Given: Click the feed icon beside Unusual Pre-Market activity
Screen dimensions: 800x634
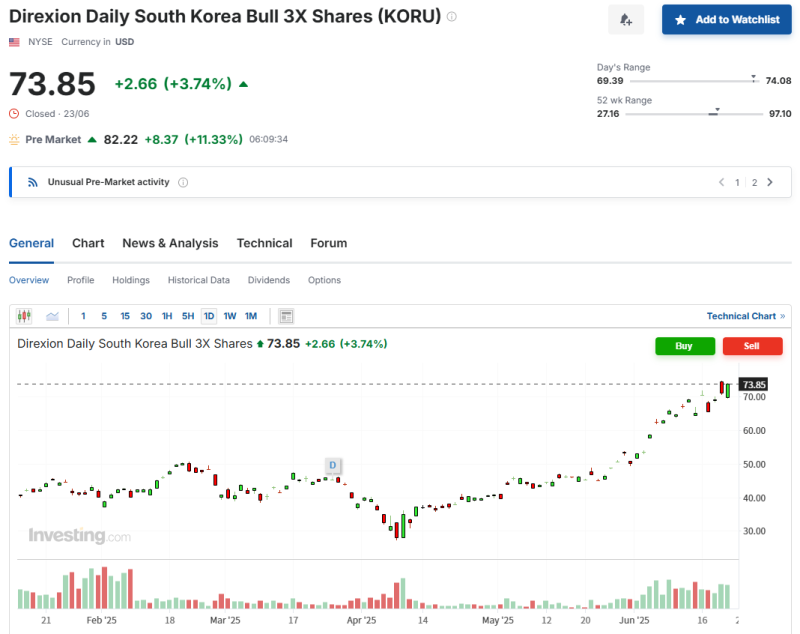Looking at the screenshot, I should pos(33,181).
